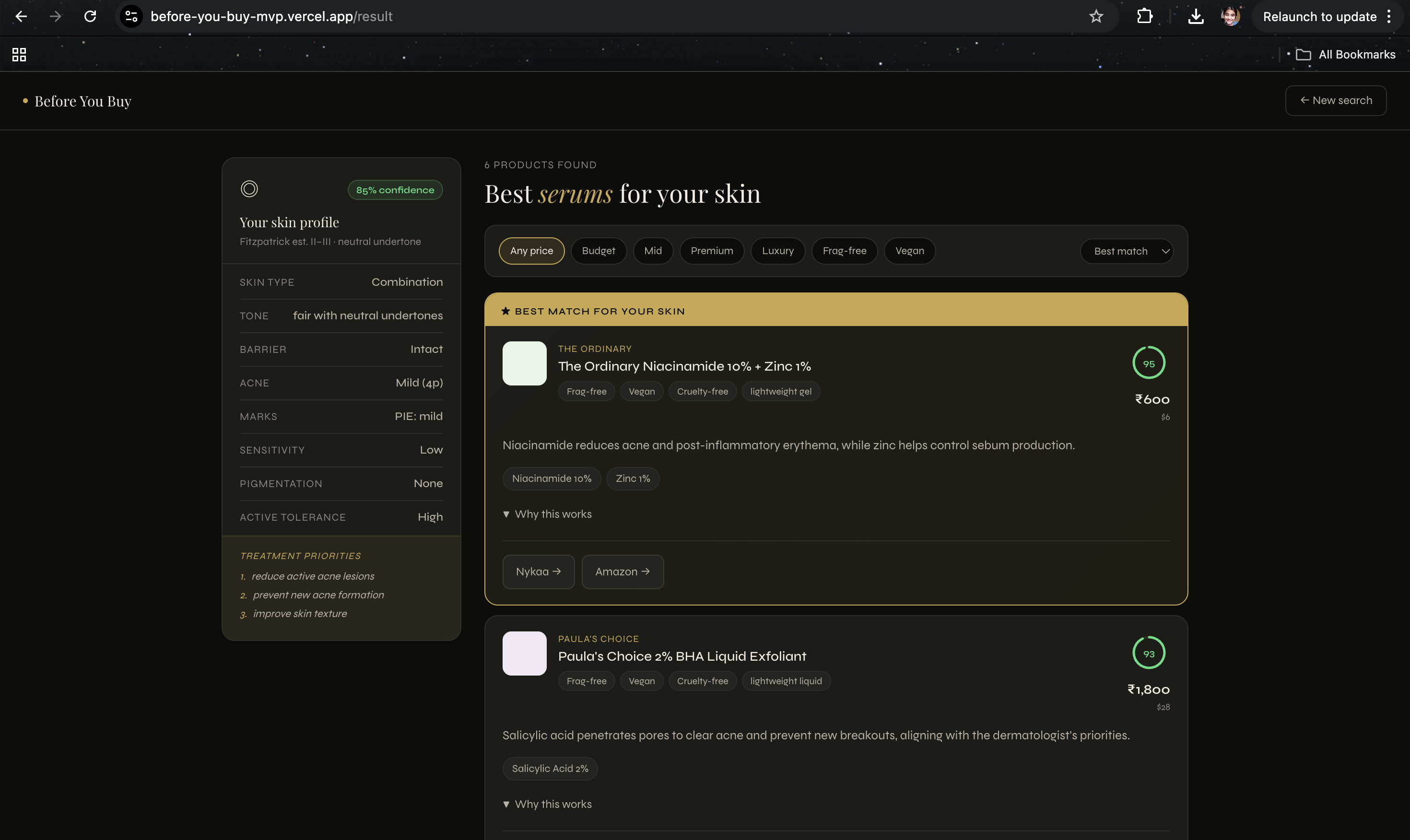The image size is (1410, 840).
Task: Toggle the Vegan filter chip
Action: [x=909, y=251]
